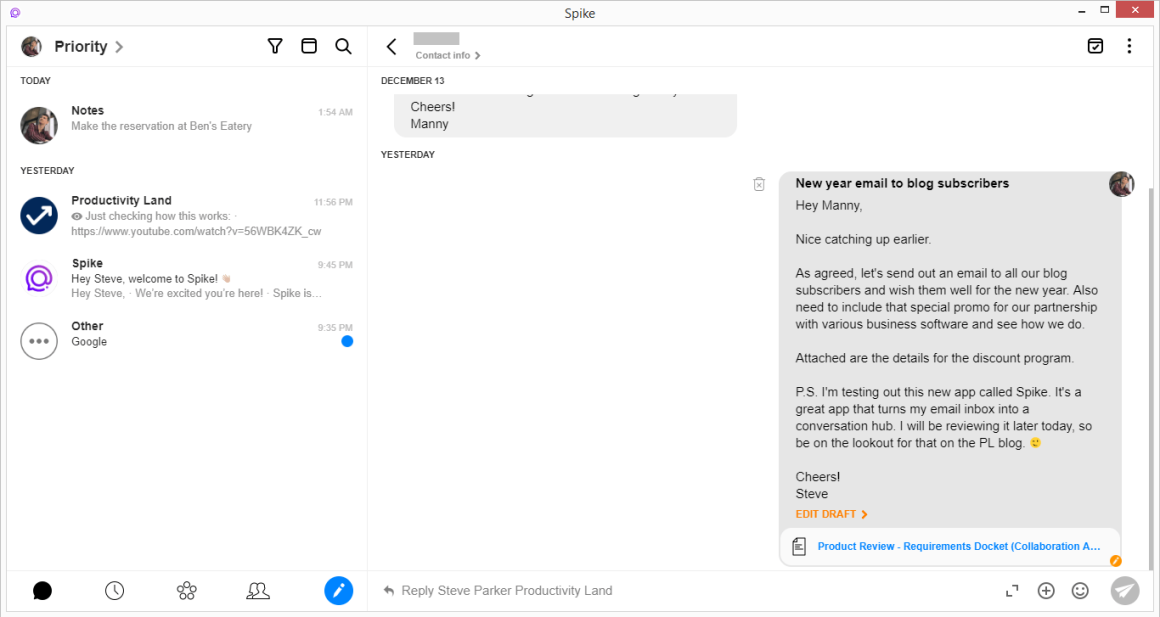
Task: Open the Compose button with the pencil icon
Action: pos(339,590)
